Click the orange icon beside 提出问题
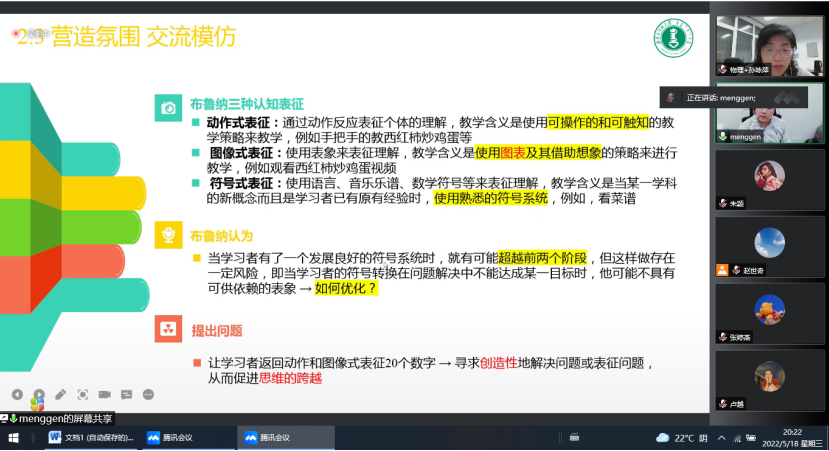Image resolution: width=829 pixels, height=451 pixels. (x=169, y=330)
